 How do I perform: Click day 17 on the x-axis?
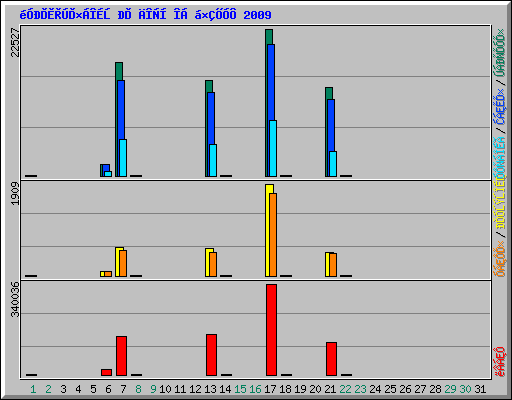270,389
